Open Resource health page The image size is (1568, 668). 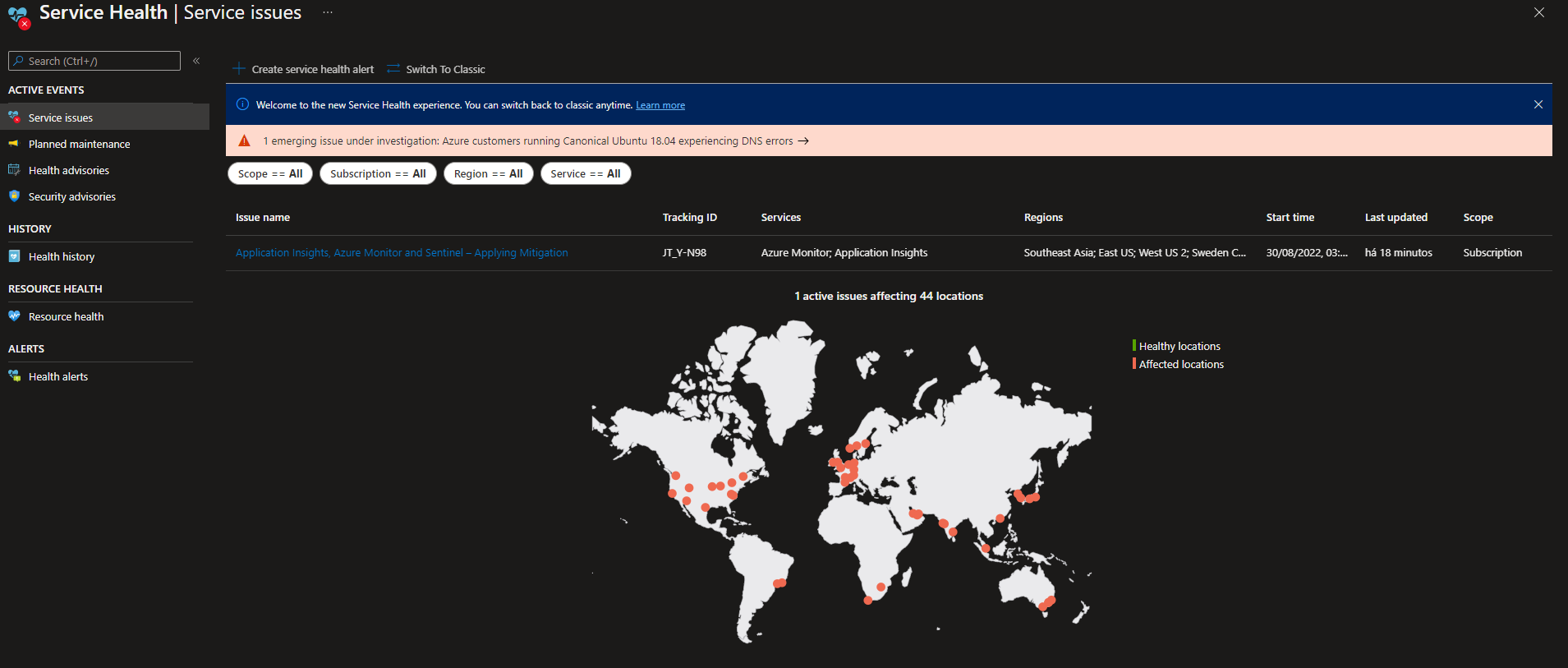66,316
